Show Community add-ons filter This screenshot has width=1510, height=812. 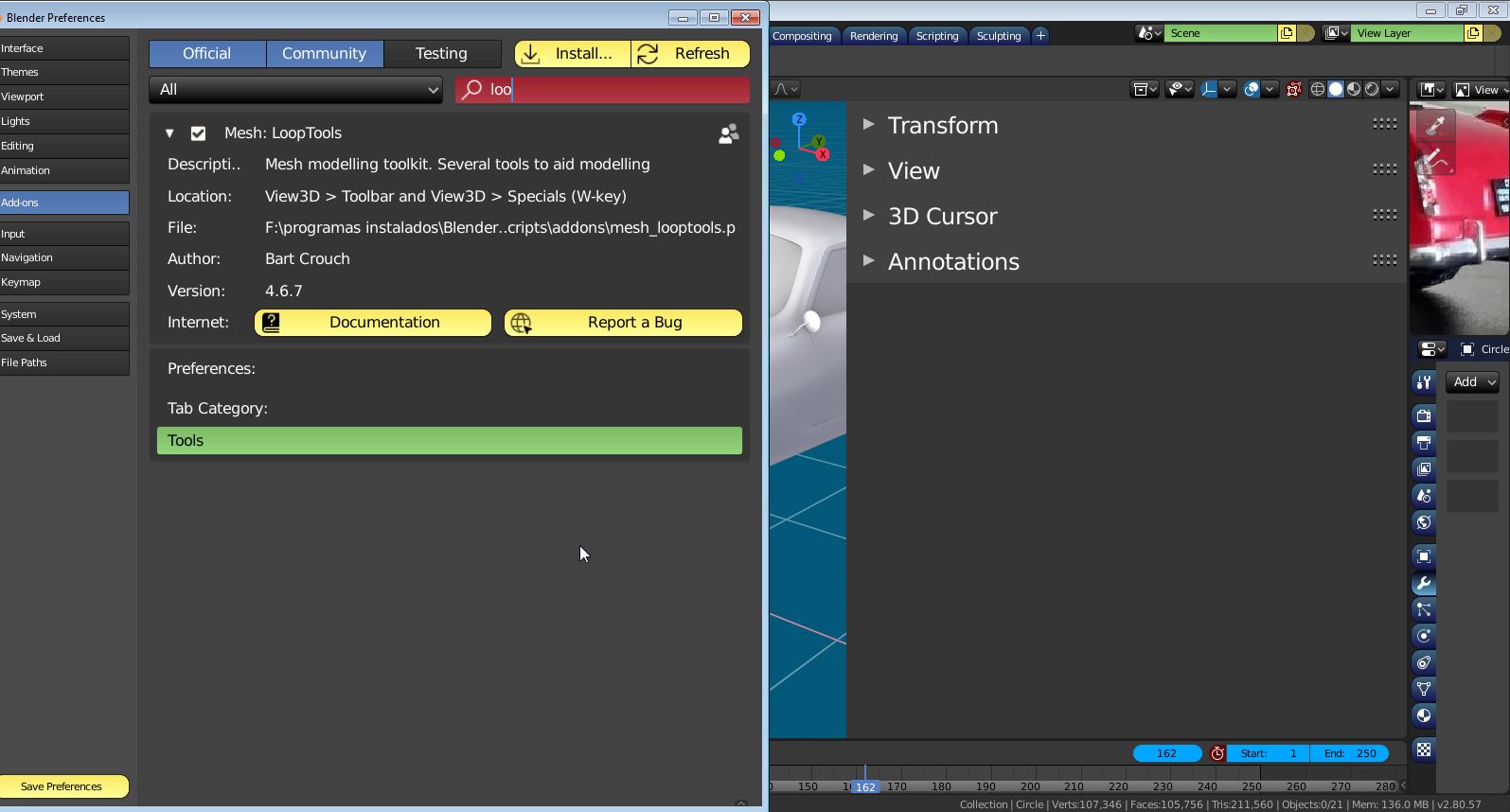324,54
